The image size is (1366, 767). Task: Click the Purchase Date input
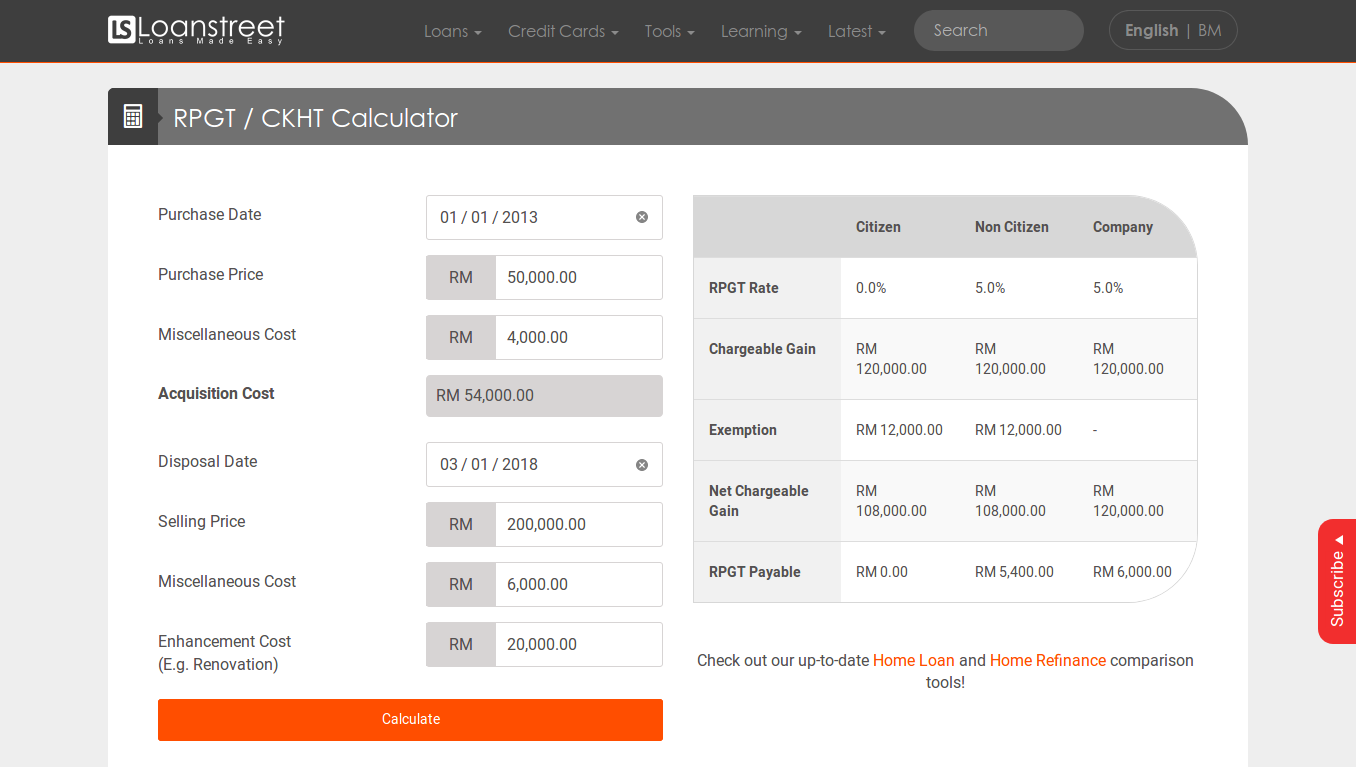[x=530, y=217]
